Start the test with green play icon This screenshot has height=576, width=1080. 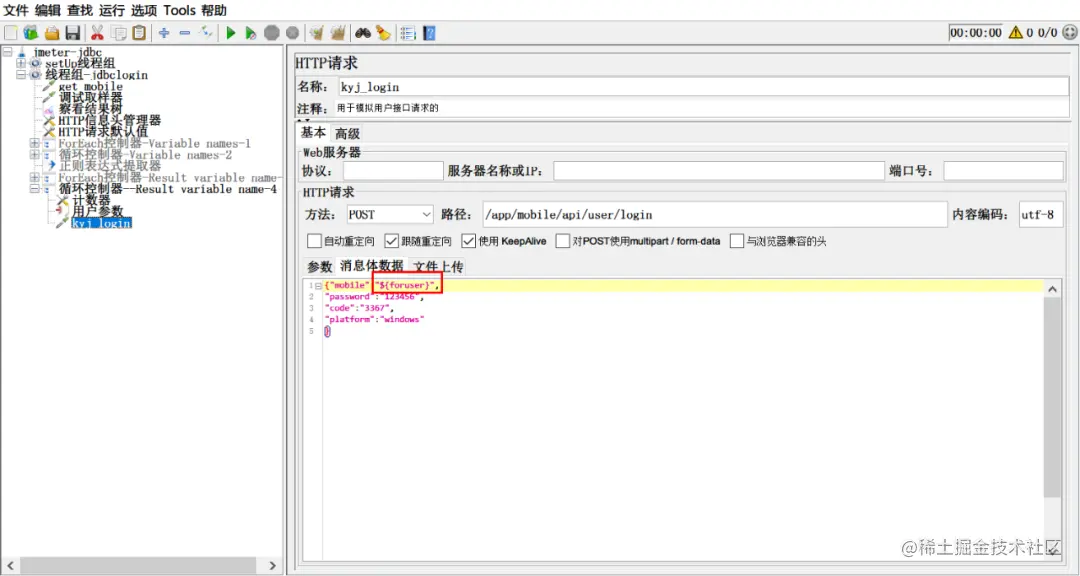[231, 32]
